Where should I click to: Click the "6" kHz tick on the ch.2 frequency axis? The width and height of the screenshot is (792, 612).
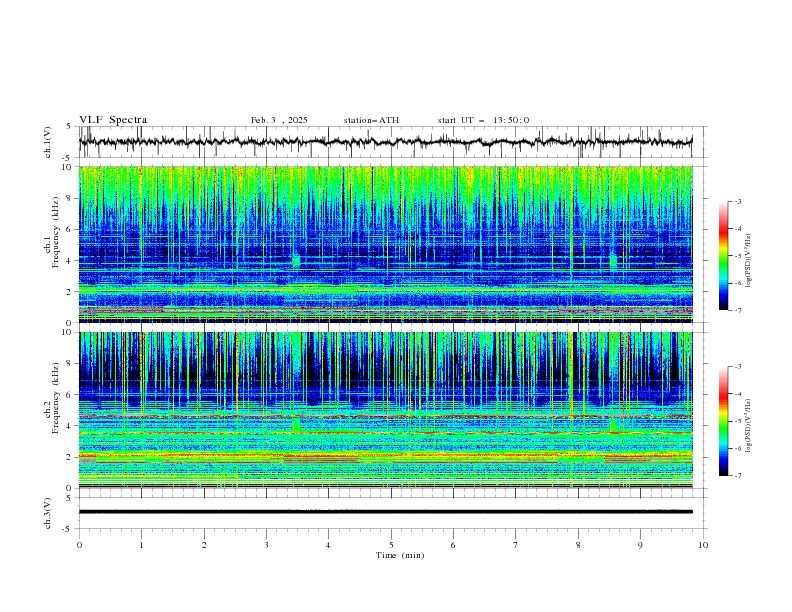point(70,395)
